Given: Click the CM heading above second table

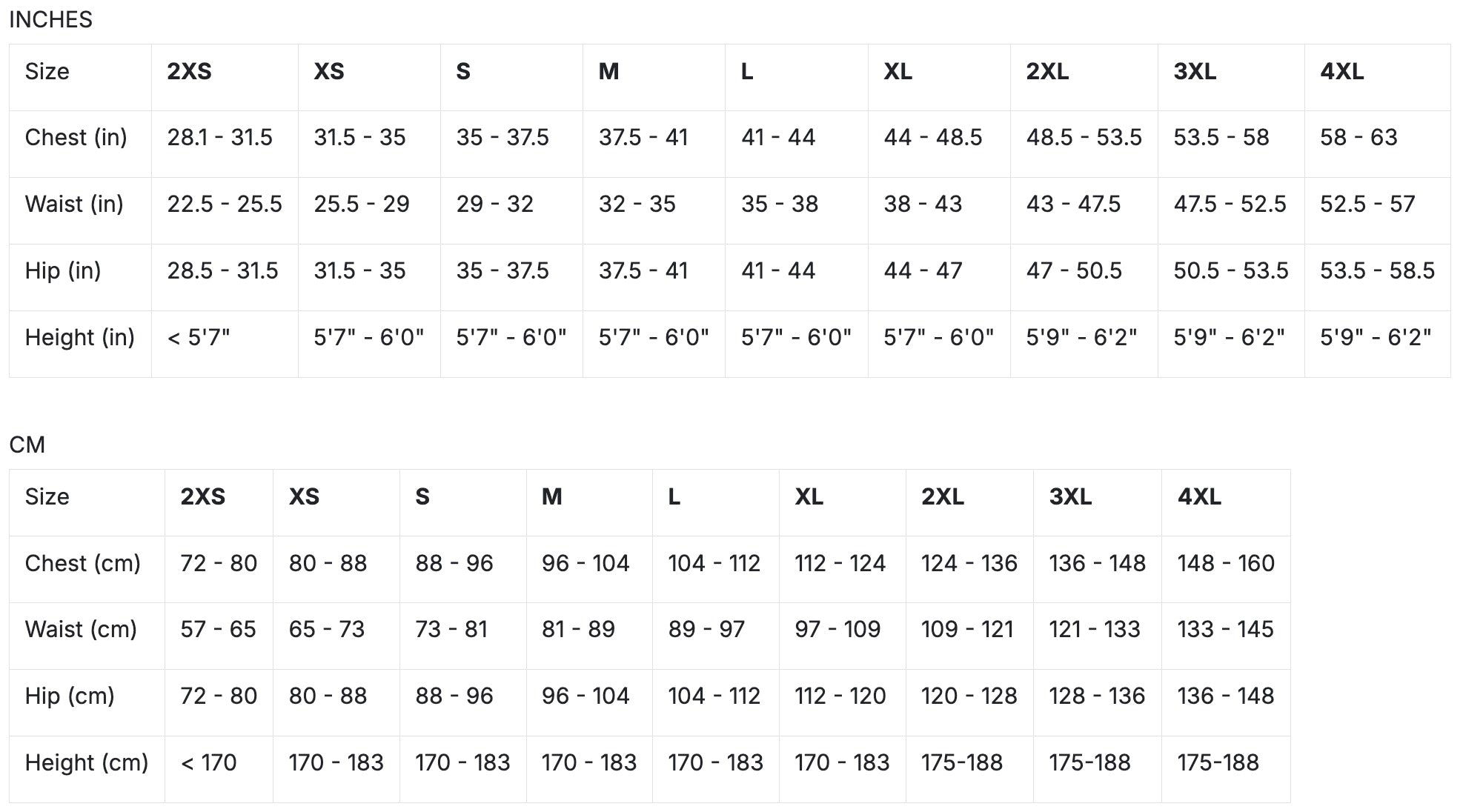Looking at the screenshot, I should (x=27, y=445).
